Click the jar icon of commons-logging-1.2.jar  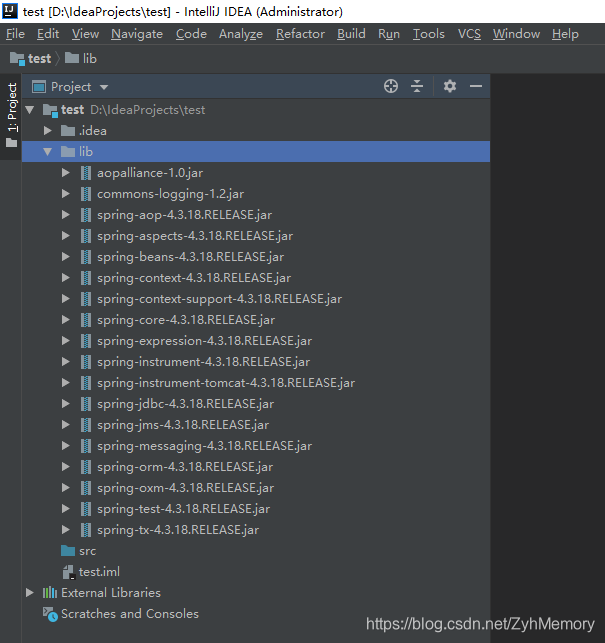pyautogui.click(x=86, y=194)
